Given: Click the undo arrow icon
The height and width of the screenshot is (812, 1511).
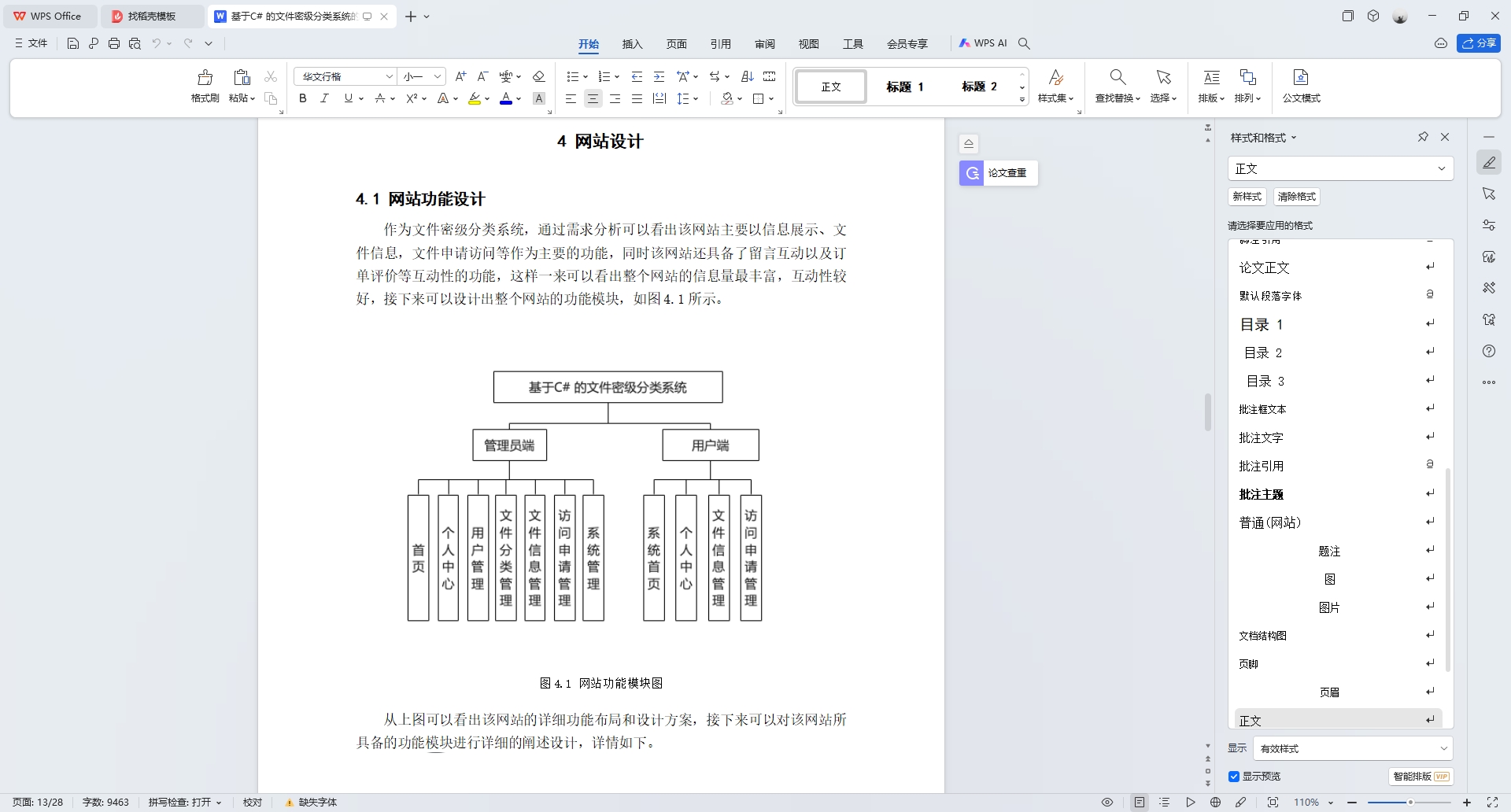Looking at the screenshot, I should pyautogui.click(x=157, y=43).
